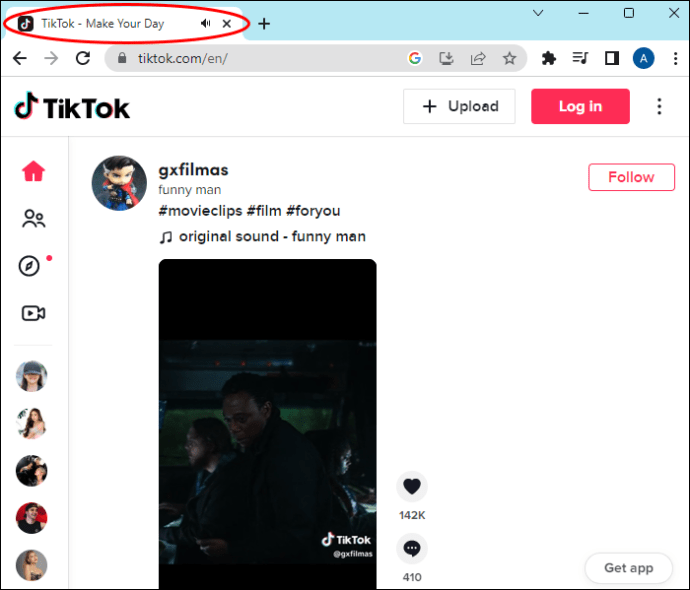Open the Explore compass icon
This screenshot has width=690, height=590.
pos(30,266)
